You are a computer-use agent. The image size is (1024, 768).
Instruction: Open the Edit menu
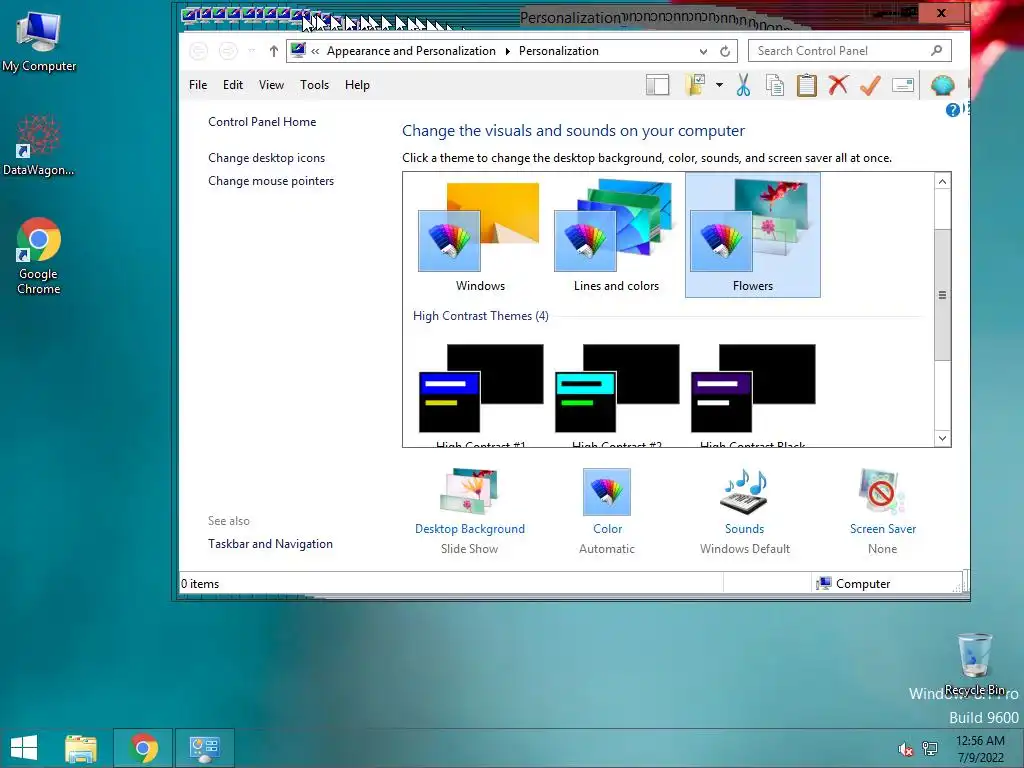[232, 85]
